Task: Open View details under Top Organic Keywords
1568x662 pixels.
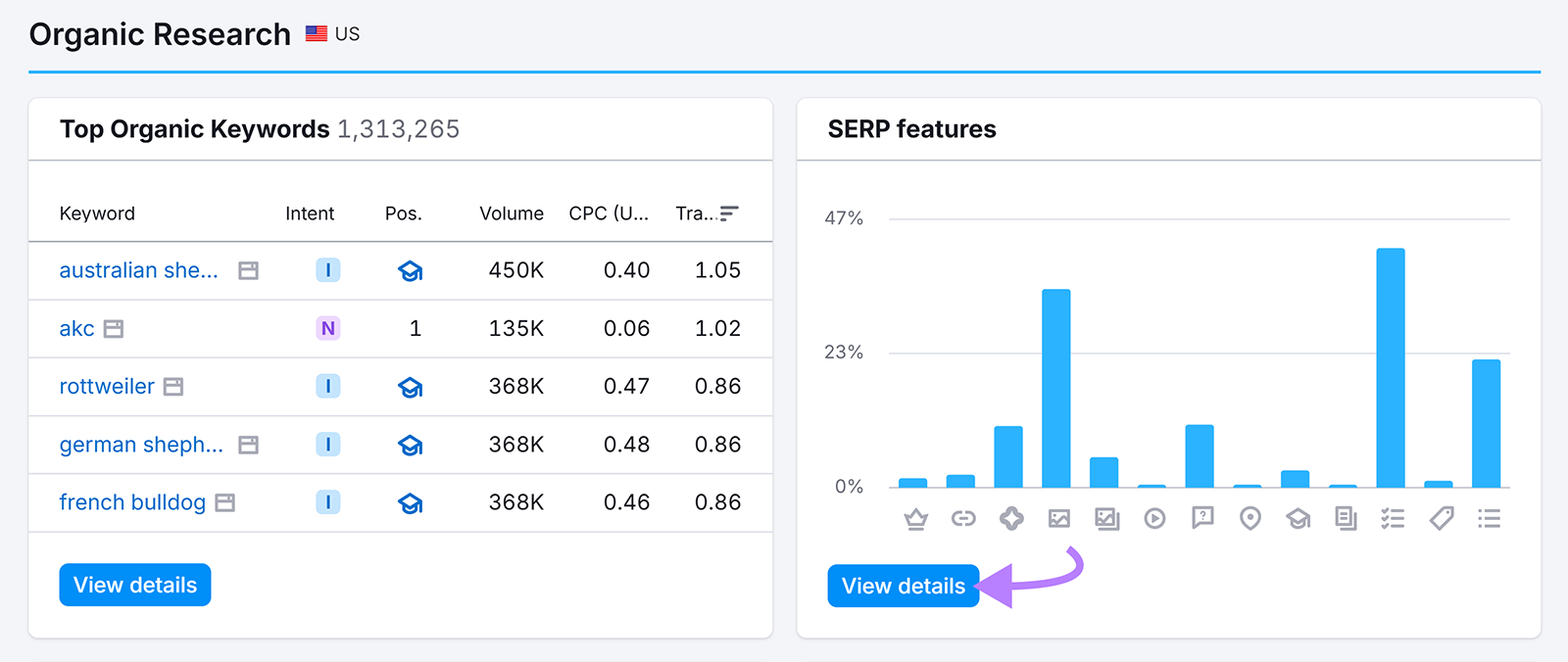Action: 135,585
